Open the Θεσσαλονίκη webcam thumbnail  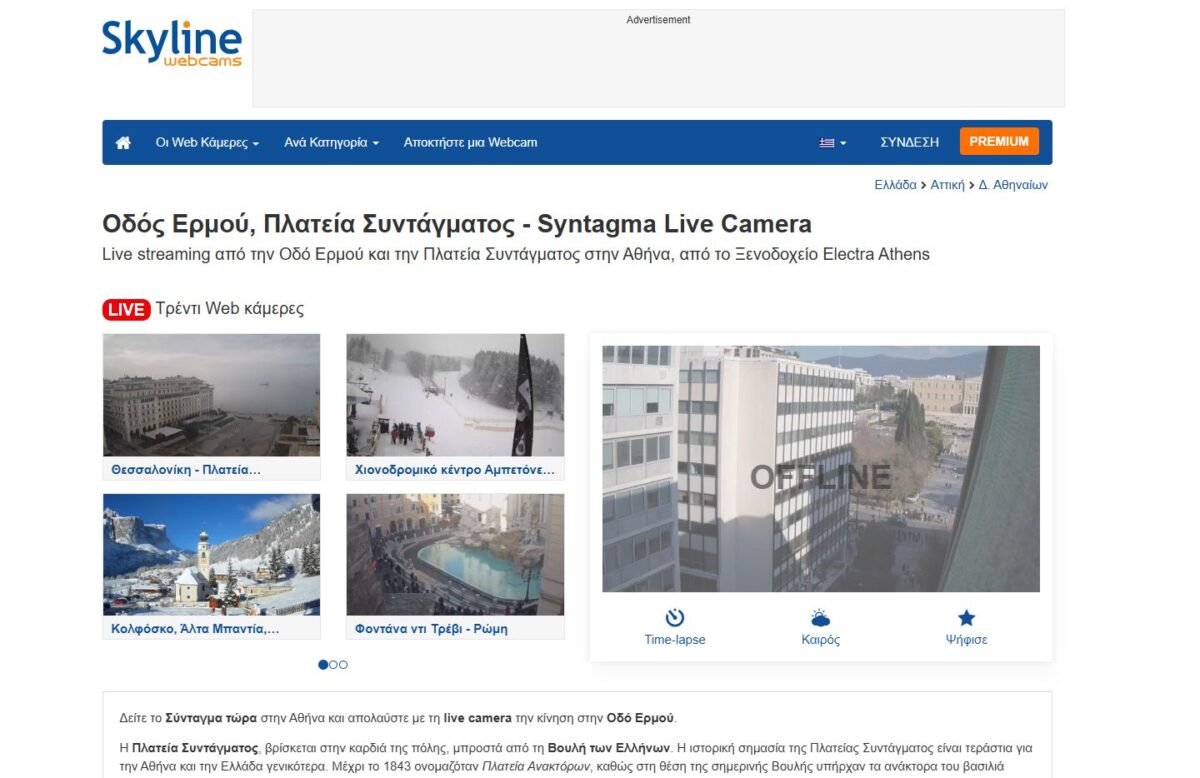(x=211, y=407)
